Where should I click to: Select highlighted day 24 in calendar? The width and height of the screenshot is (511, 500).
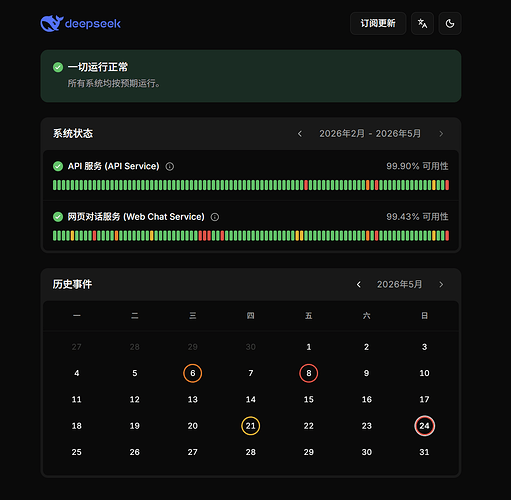(x=424, y=426)
